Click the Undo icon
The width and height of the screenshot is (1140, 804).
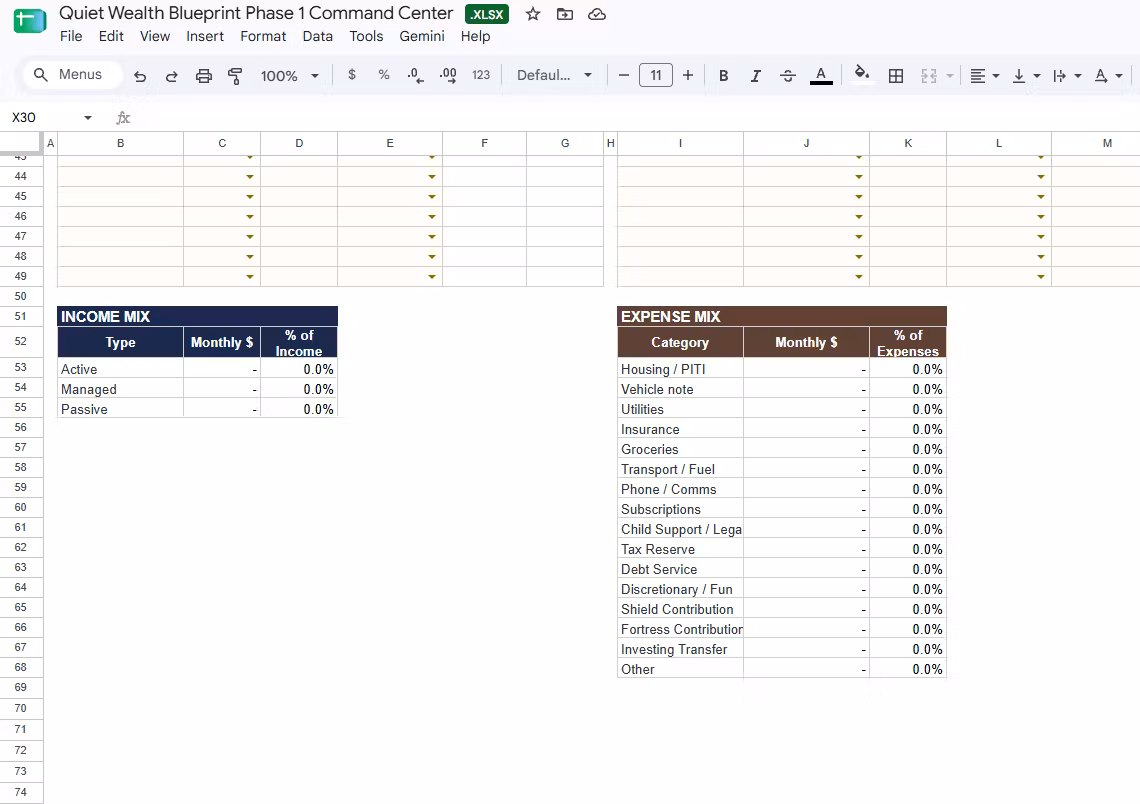click(x=140, y=76)
